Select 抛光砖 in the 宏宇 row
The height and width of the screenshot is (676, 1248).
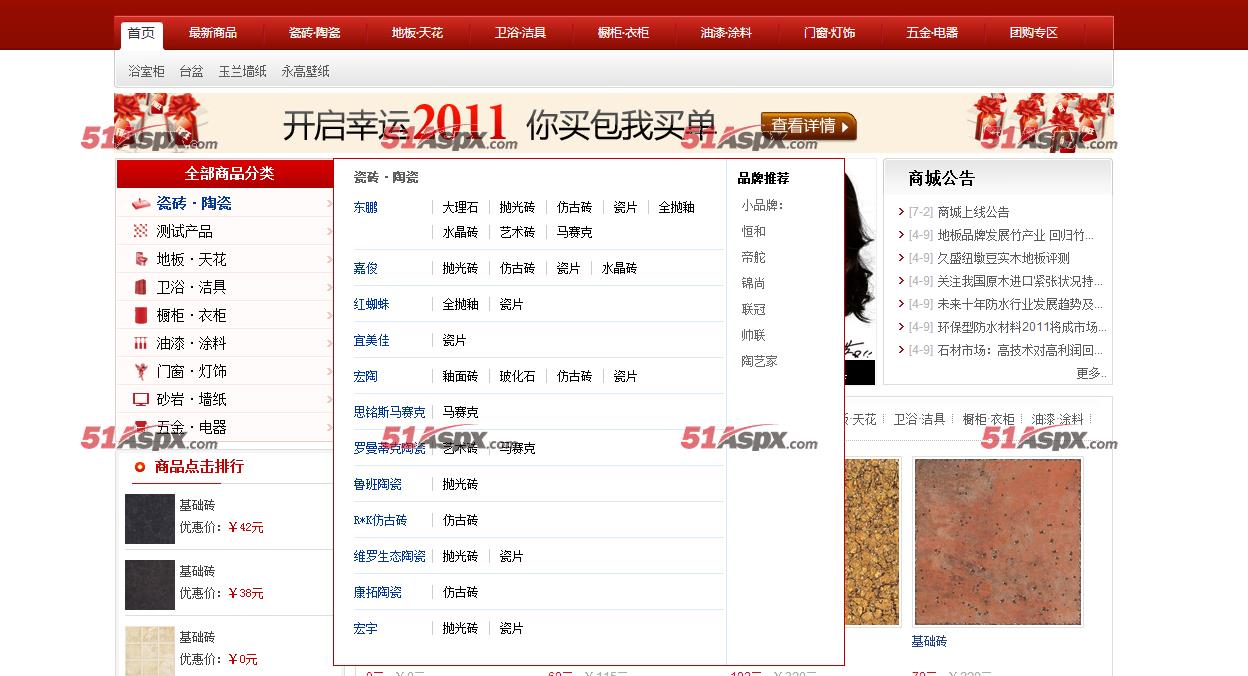461,628
